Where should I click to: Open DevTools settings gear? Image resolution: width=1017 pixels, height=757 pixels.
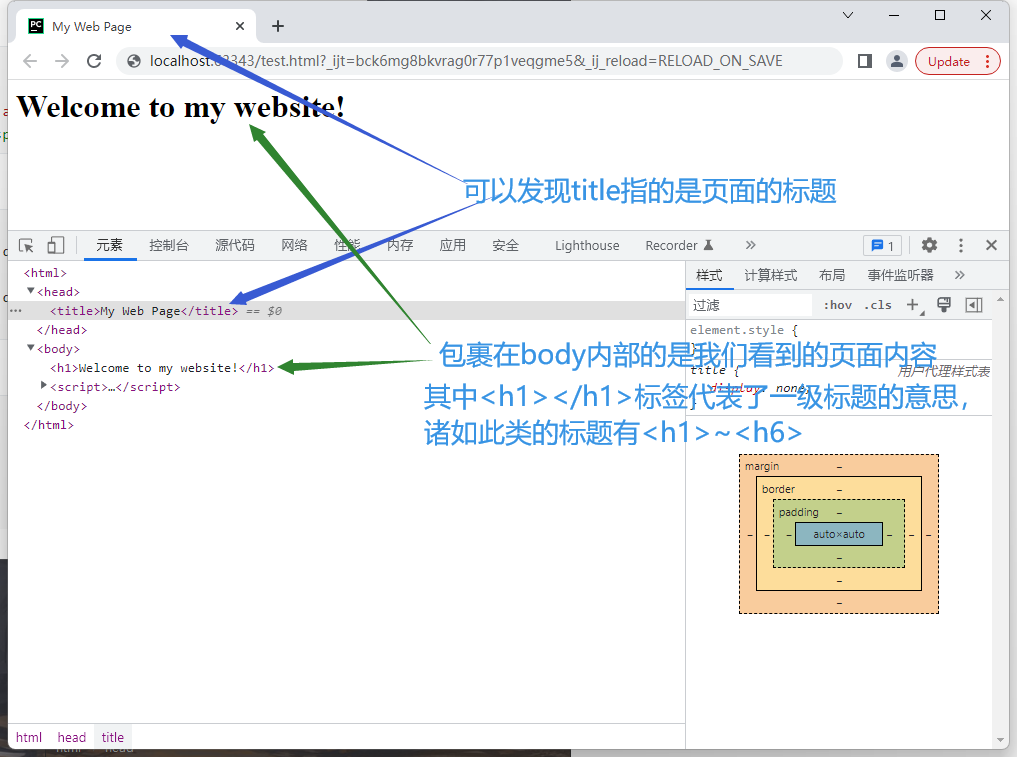point(929,245)
